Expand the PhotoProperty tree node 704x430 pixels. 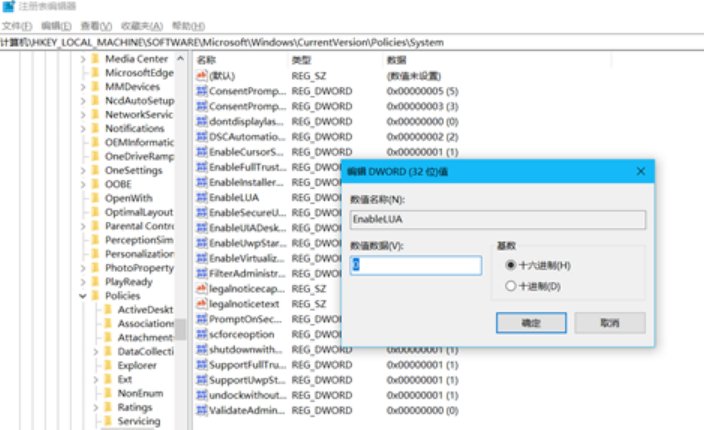pyautogui.click(x=83, y=268)
